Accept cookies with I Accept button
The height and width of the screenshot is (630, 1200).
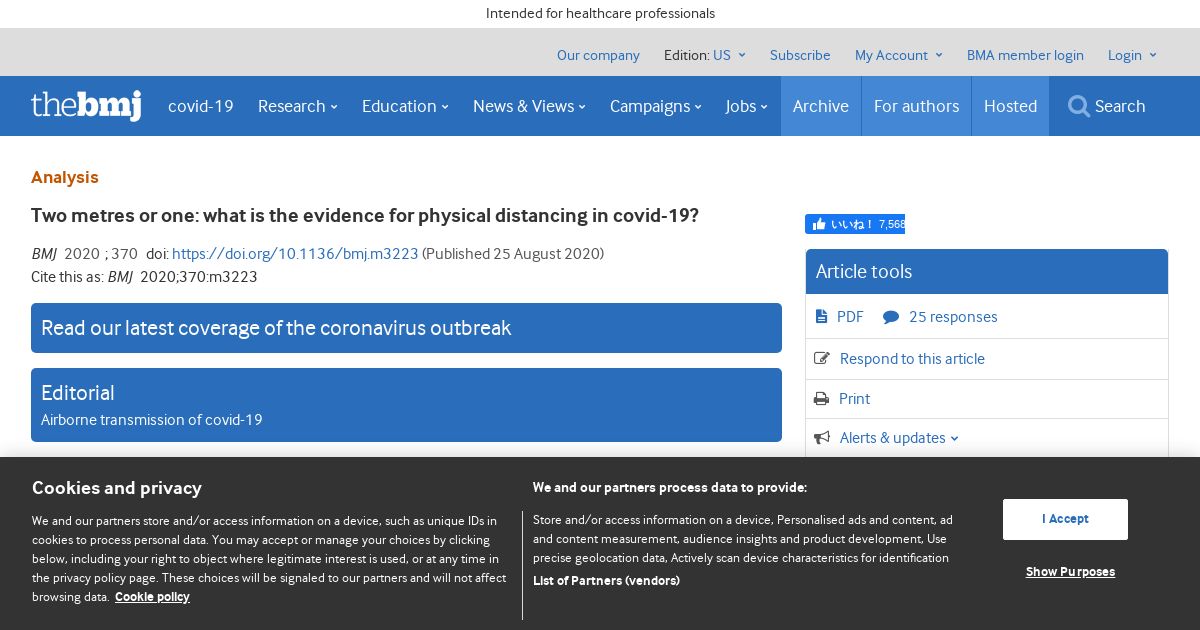[1065, 519]
